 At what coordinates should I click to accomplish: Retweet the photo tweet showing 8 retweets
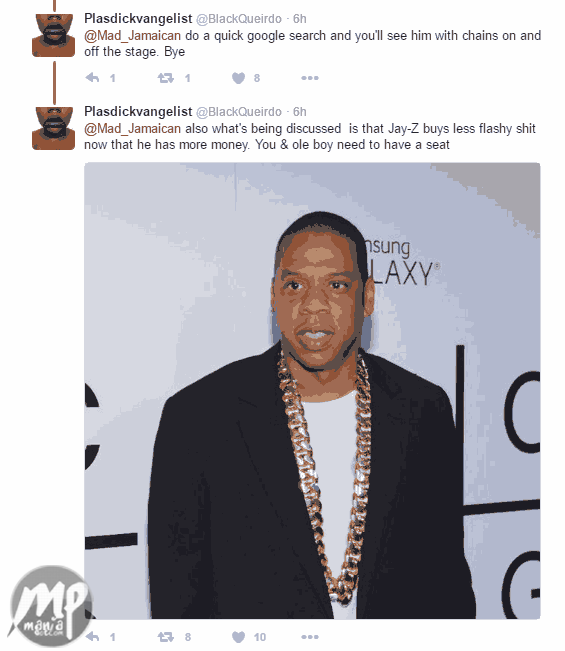[166, 636]
